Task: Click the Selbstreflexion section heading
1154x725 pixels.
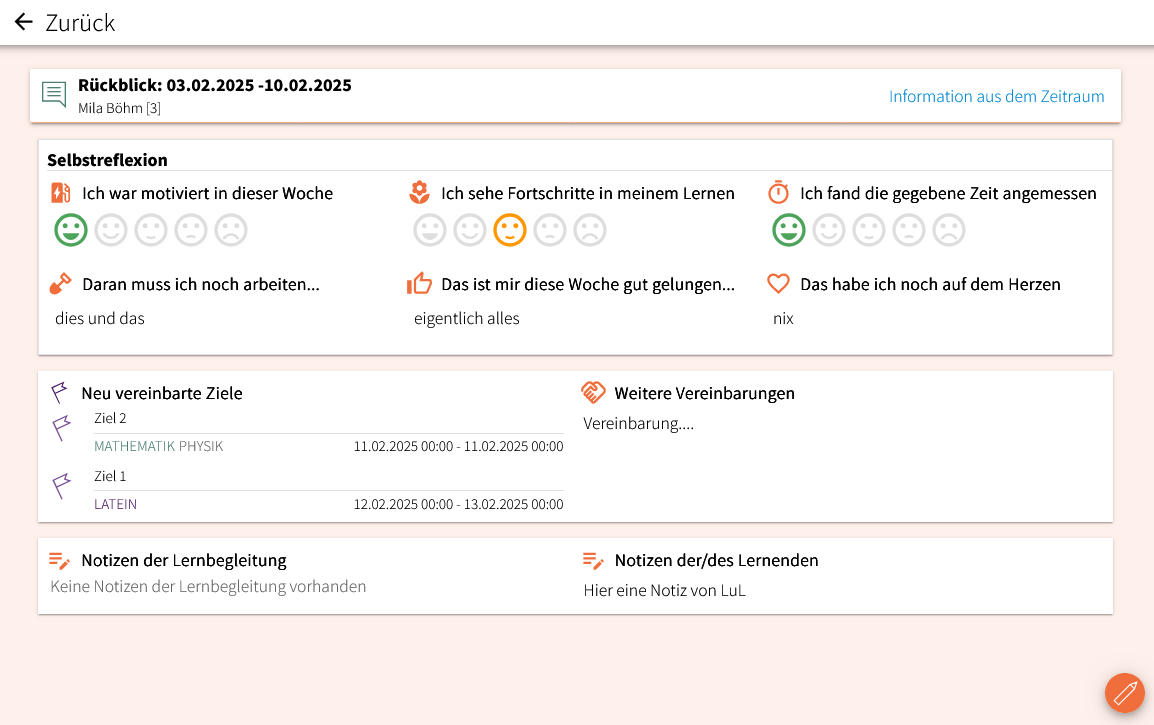Action: 107,160
